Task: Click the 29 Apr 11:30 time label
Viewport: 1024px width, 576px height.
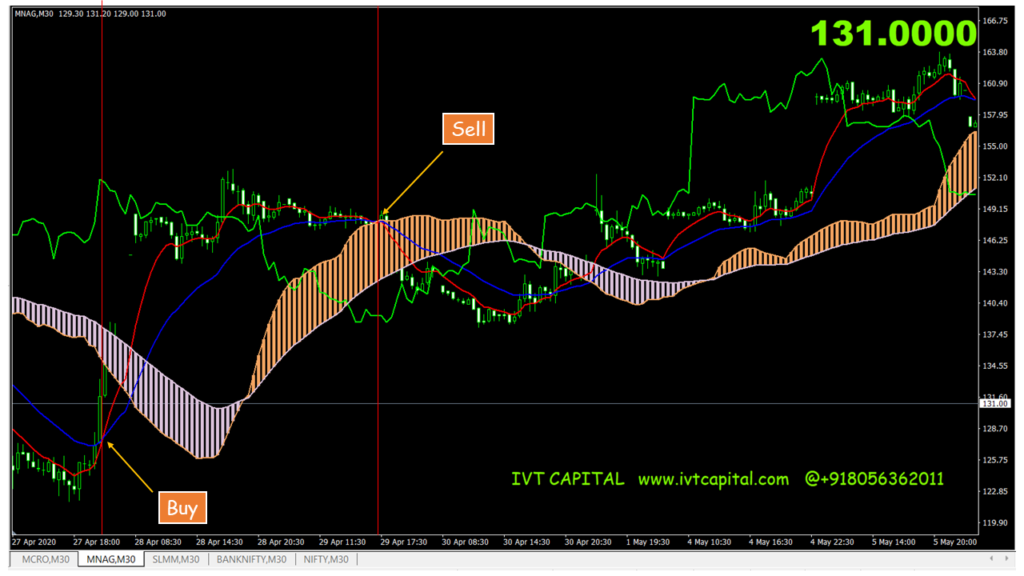Action: (x=342, y=542)
